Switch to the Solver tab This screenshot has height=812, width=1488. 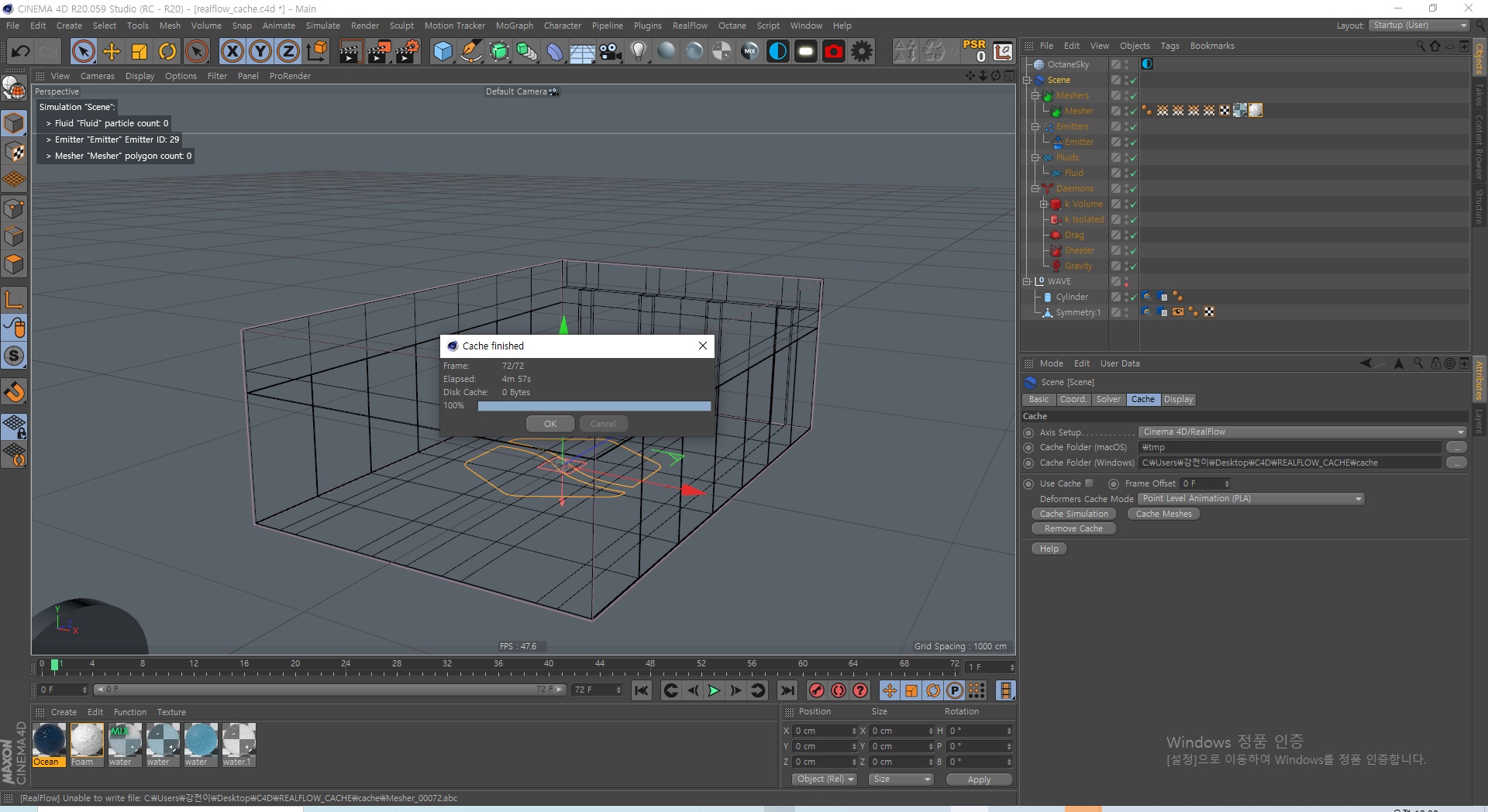(1108, 400)
